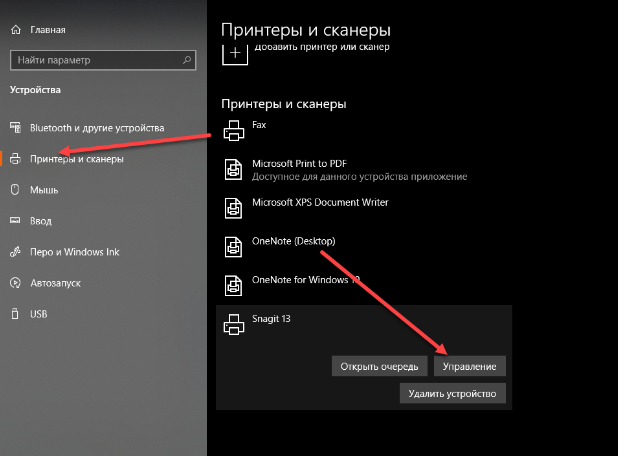Click the pen icon for Windows Ink

[x=15, y=251]
